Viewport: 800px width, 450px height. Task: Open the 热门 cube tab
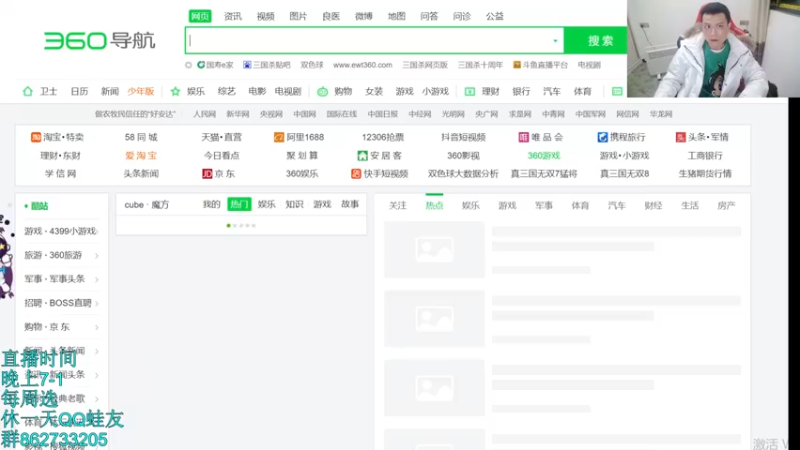point(239,205)
